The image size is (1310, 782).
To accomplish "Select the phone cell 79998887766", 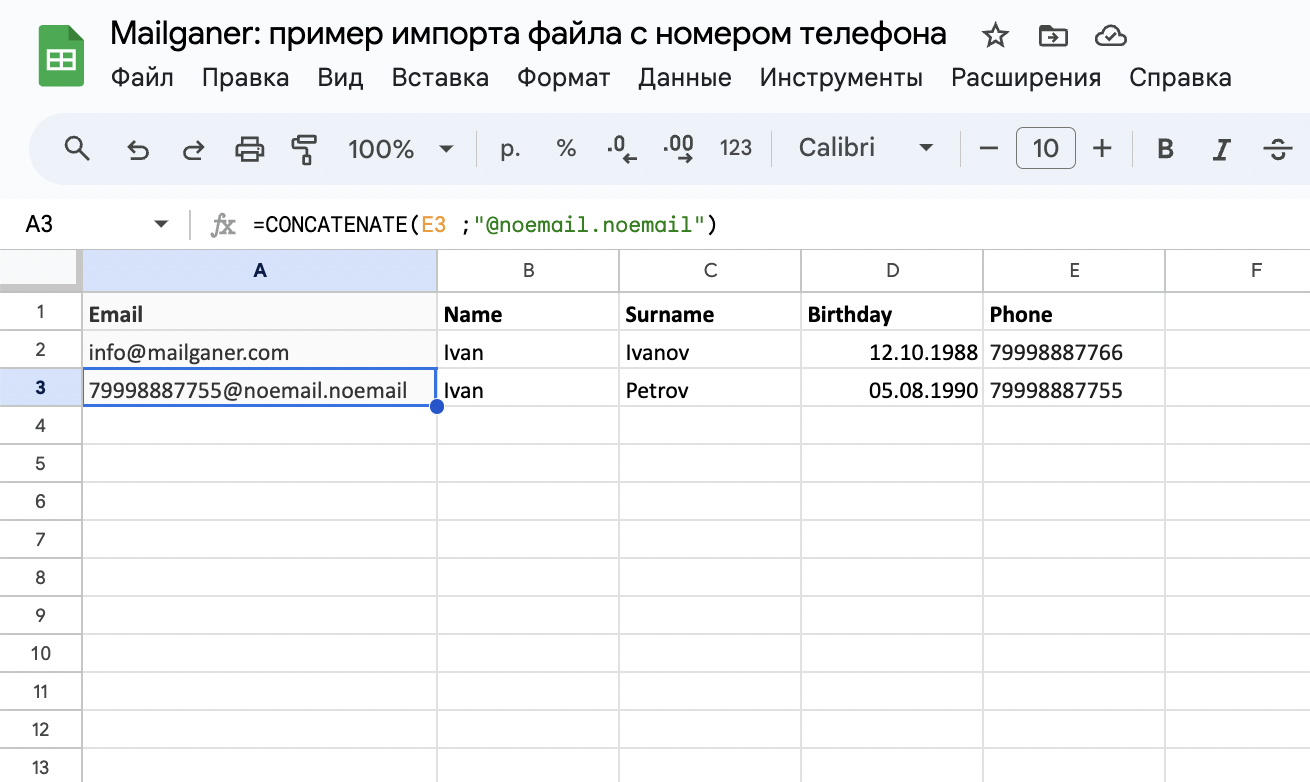I will point(1074,351).
